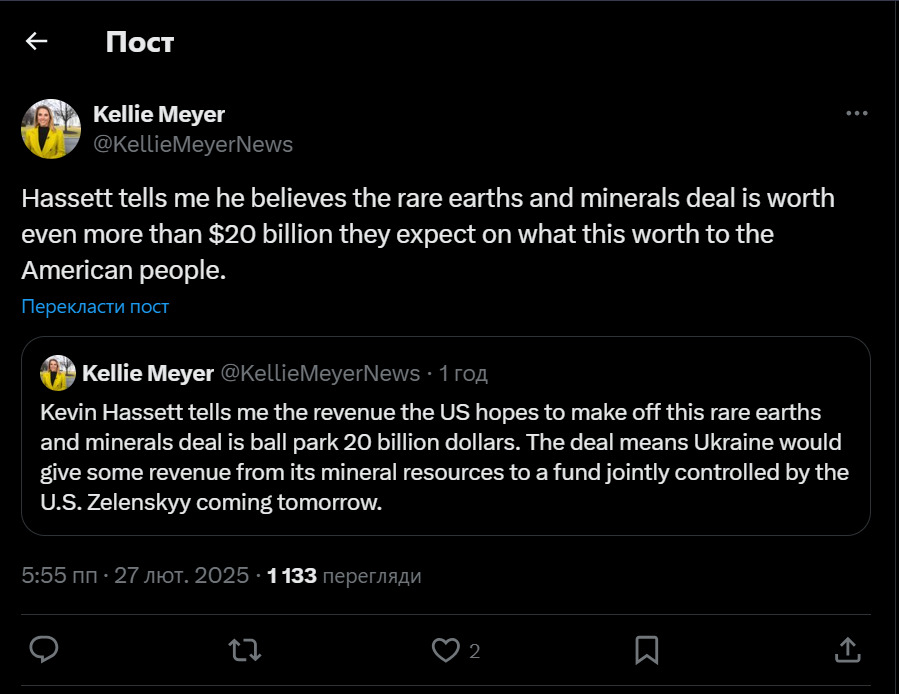The image size is (899, 694).
Task: Go back using the left arrow
Action: (x=37, y=41)
